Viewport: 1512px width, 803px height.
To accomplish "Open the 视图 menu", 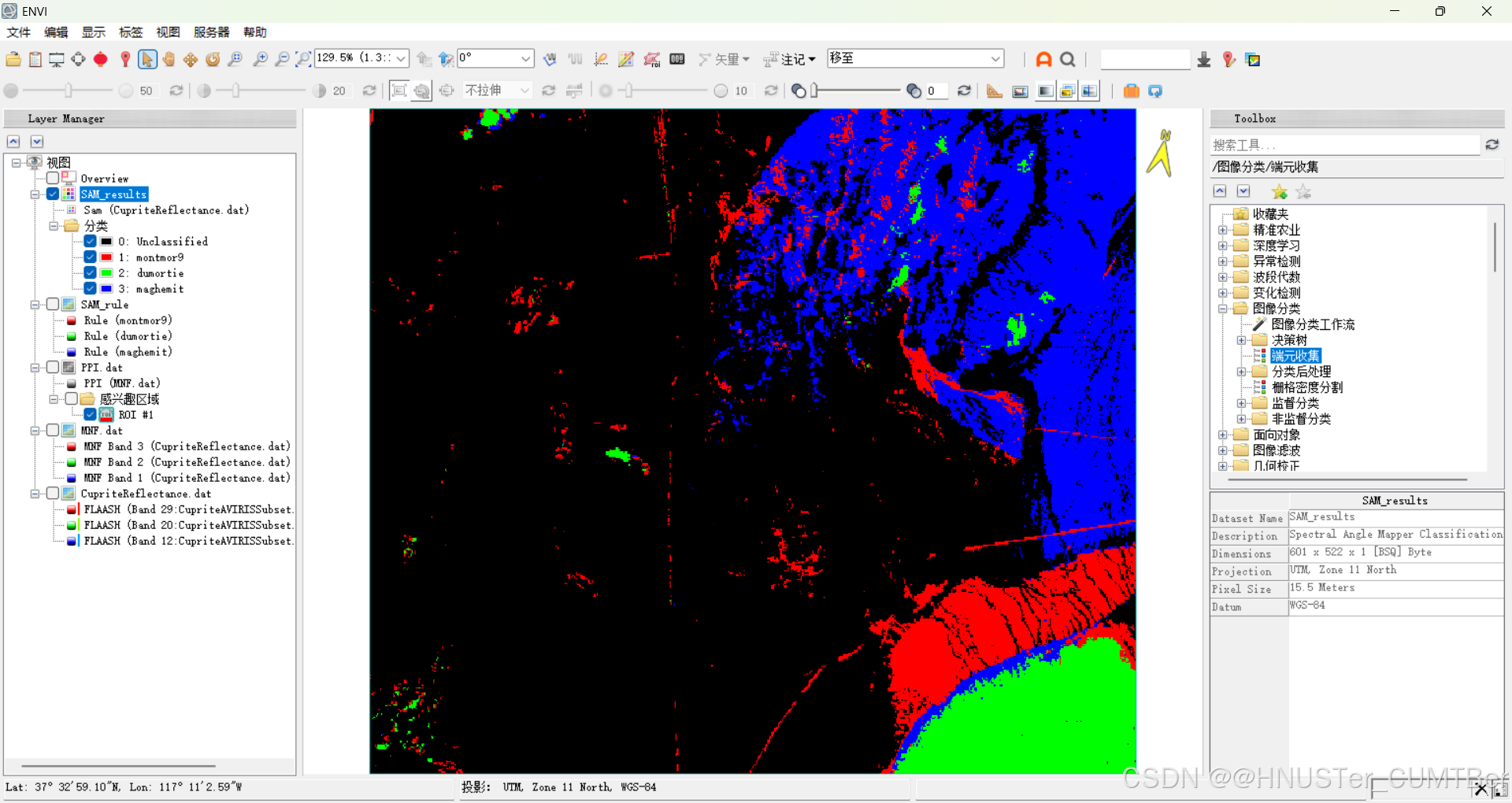I will 168,32.
